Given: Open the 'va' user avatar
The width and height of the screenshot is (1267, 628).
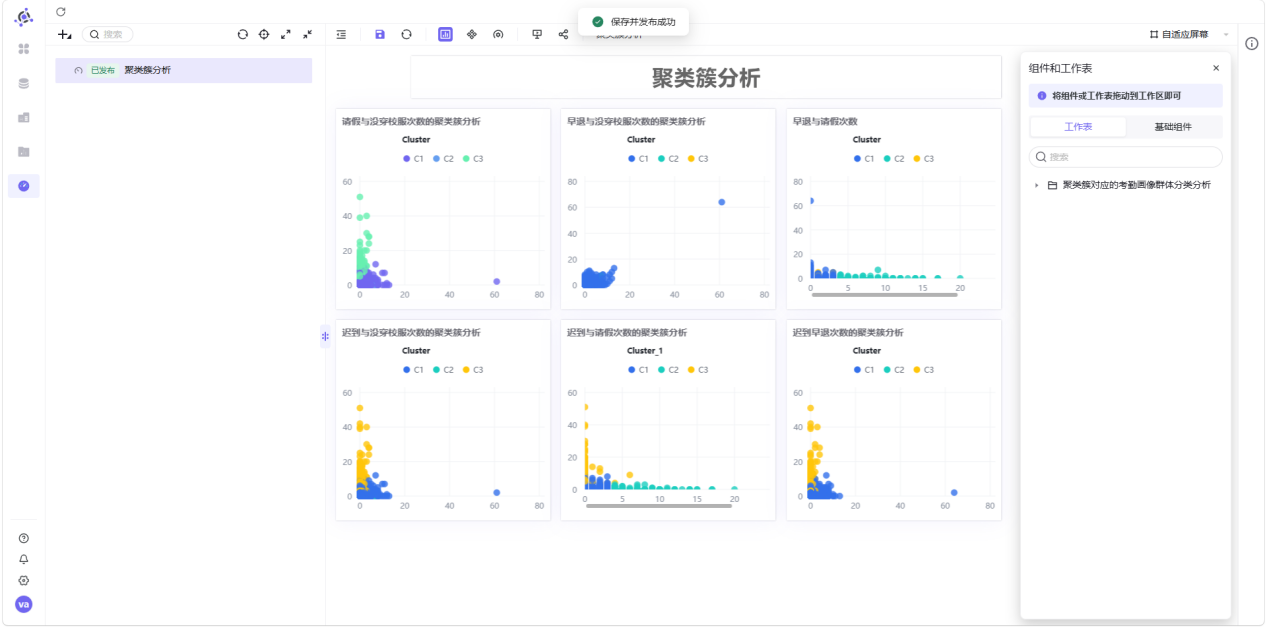Looking at the screenshot, I should (24, 604).
